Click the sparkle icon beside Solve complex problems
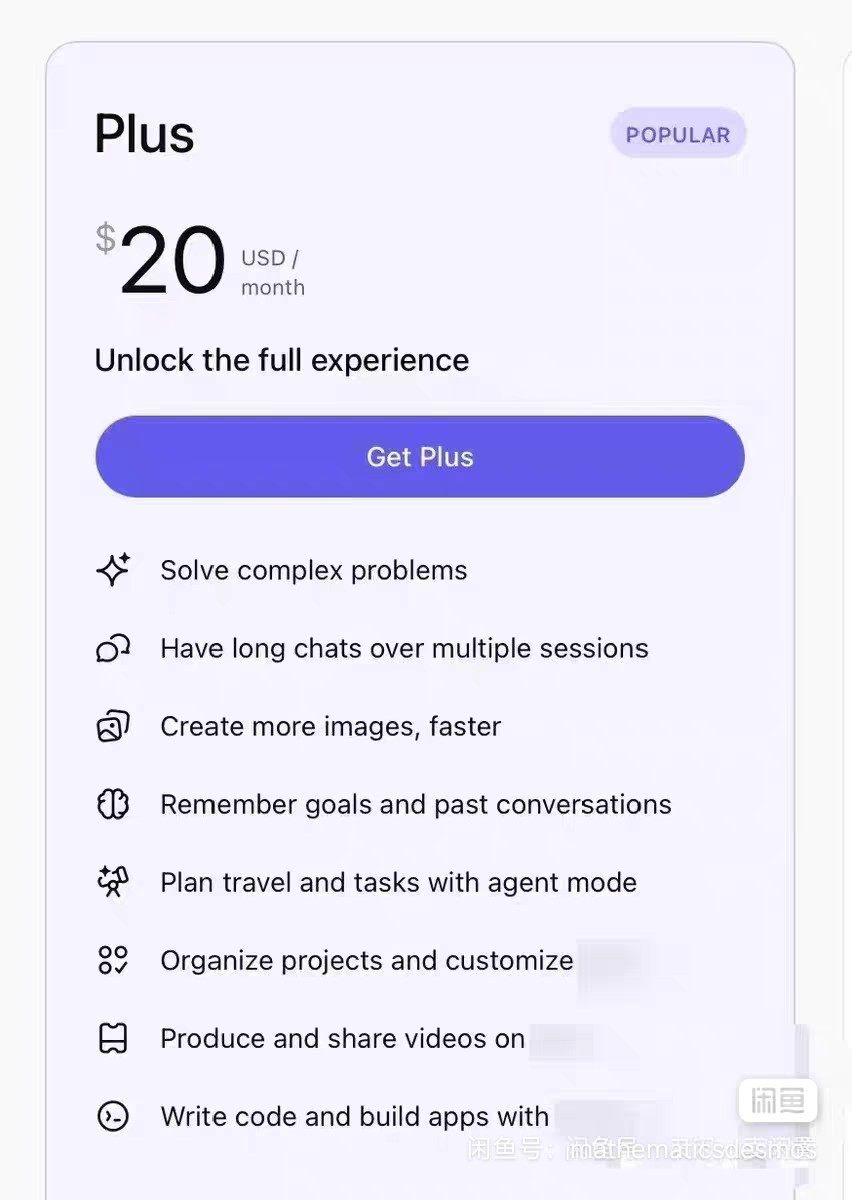Screen dimensions: 852x1200 pyautogui.click(x=113, y=570)
